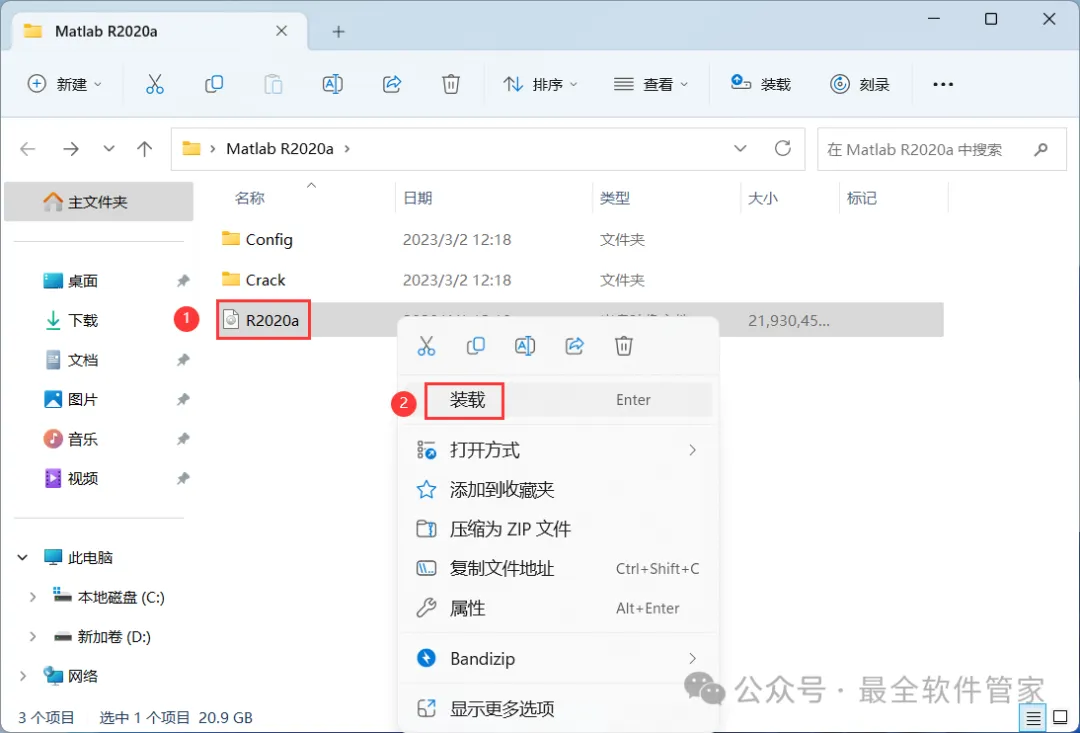Click the search box for Matlab R2020a
This screenshot has width=1080, height=733.
[943, 149]
